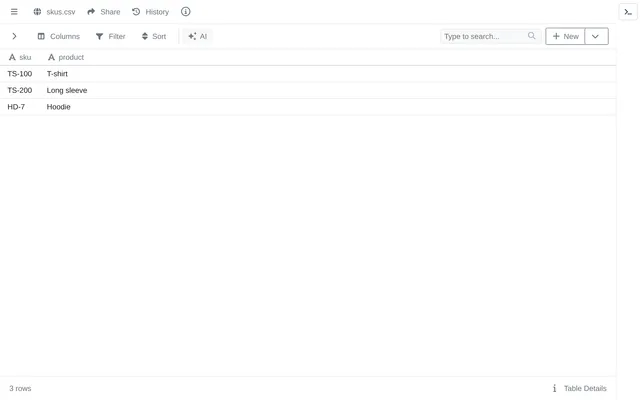Open the terminal console icon
This screenshot has width=640, height=400.
628,12
